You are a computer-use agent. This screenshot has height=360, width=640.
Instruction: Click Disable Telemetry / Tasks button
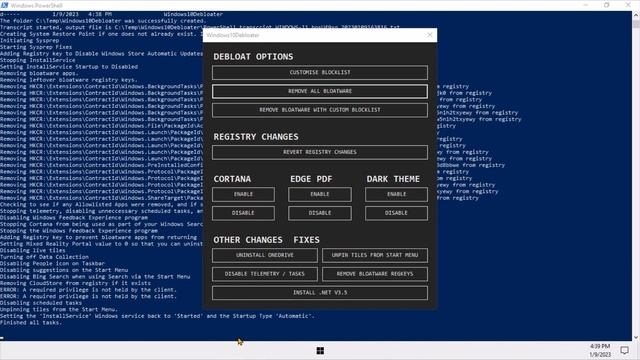264,274
